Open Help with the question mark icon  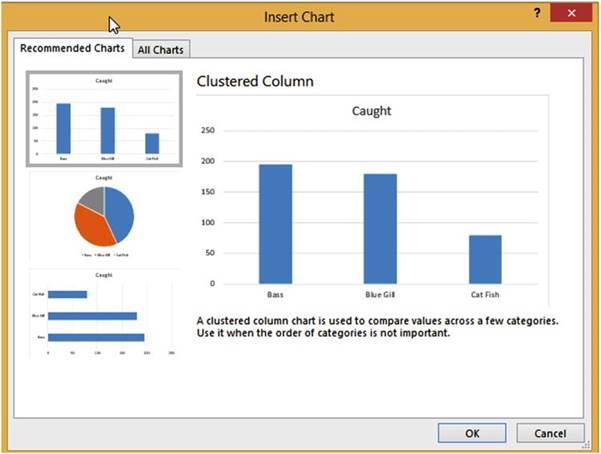pos(537,13)
